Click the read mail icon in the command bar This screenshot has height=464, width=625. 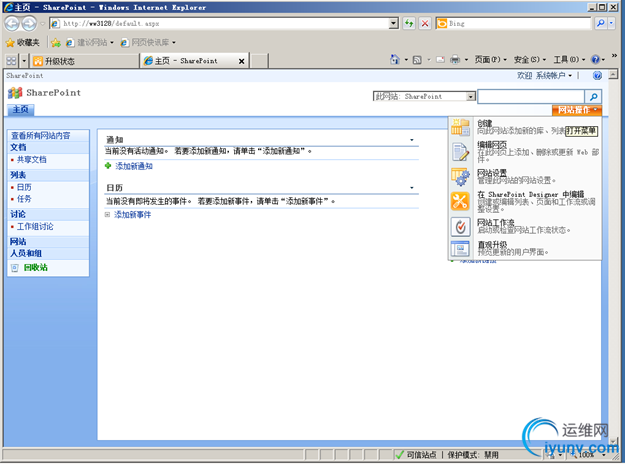440,60
